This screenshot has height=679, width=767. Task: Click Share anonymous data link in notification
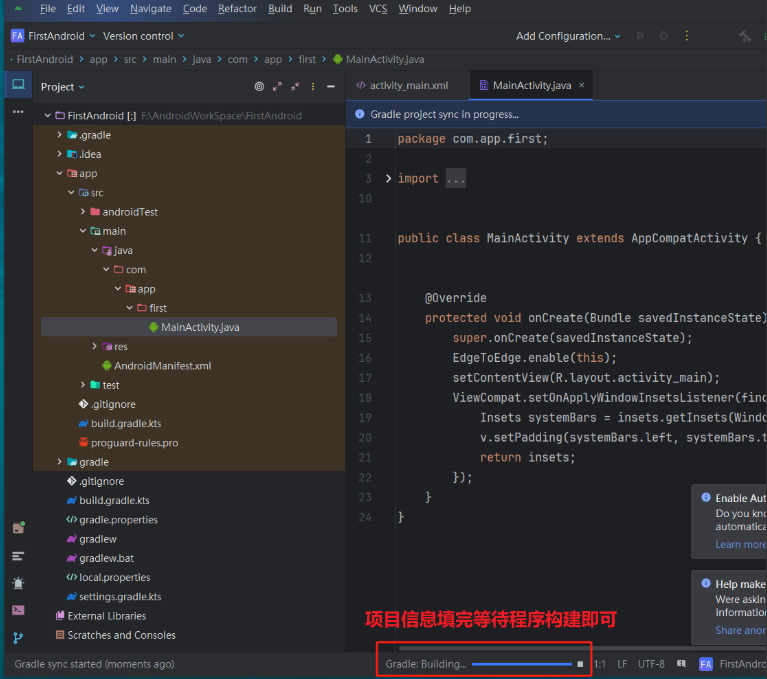(x=741, y=630)
